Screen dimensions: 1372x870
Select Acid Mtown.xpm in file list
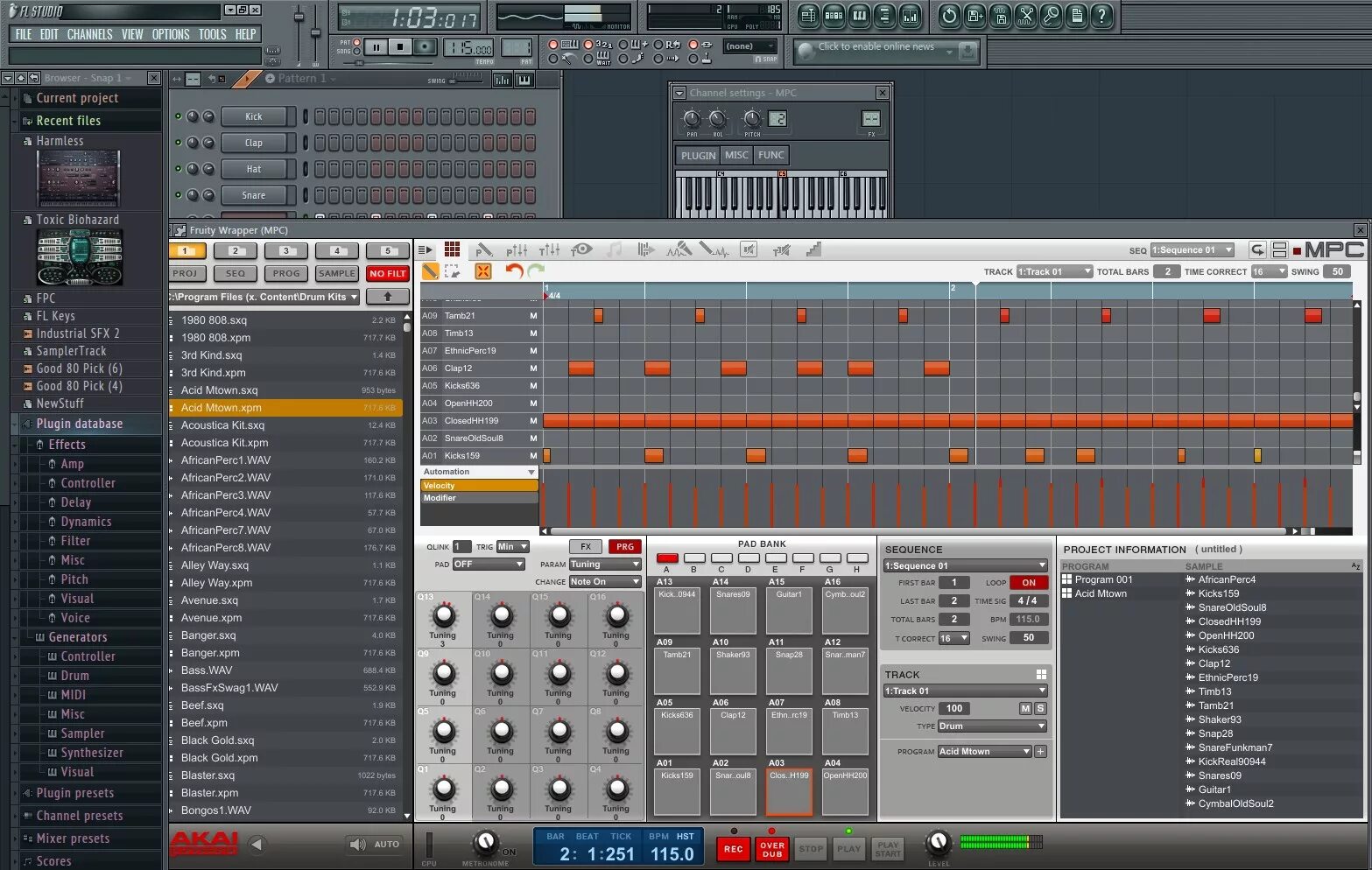[286, 407]
